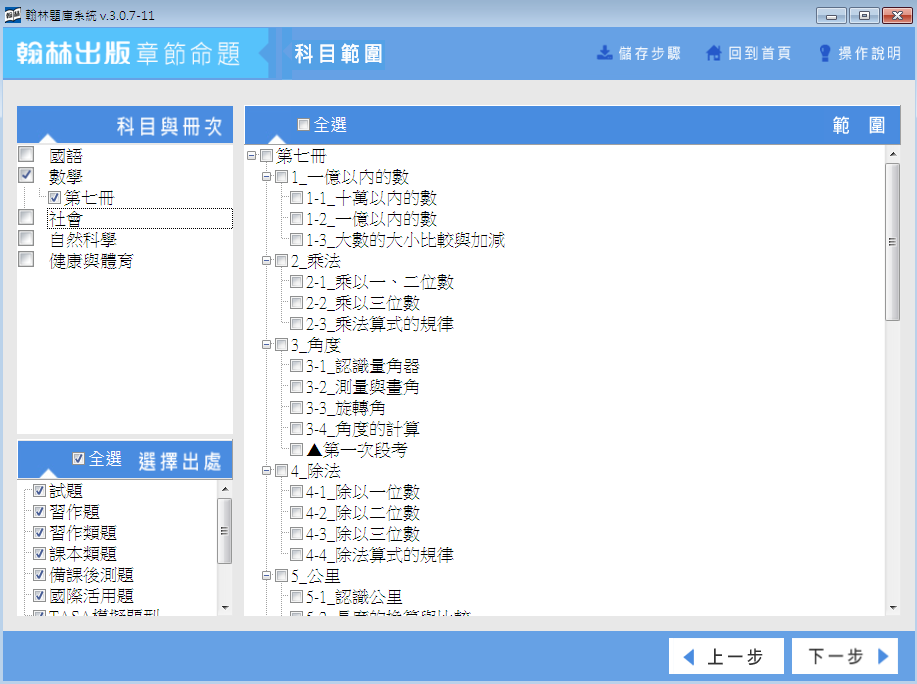917x684 pixels.
Task: Select the 2-2_乘以三位數 tree item
Action: point(363,303)
